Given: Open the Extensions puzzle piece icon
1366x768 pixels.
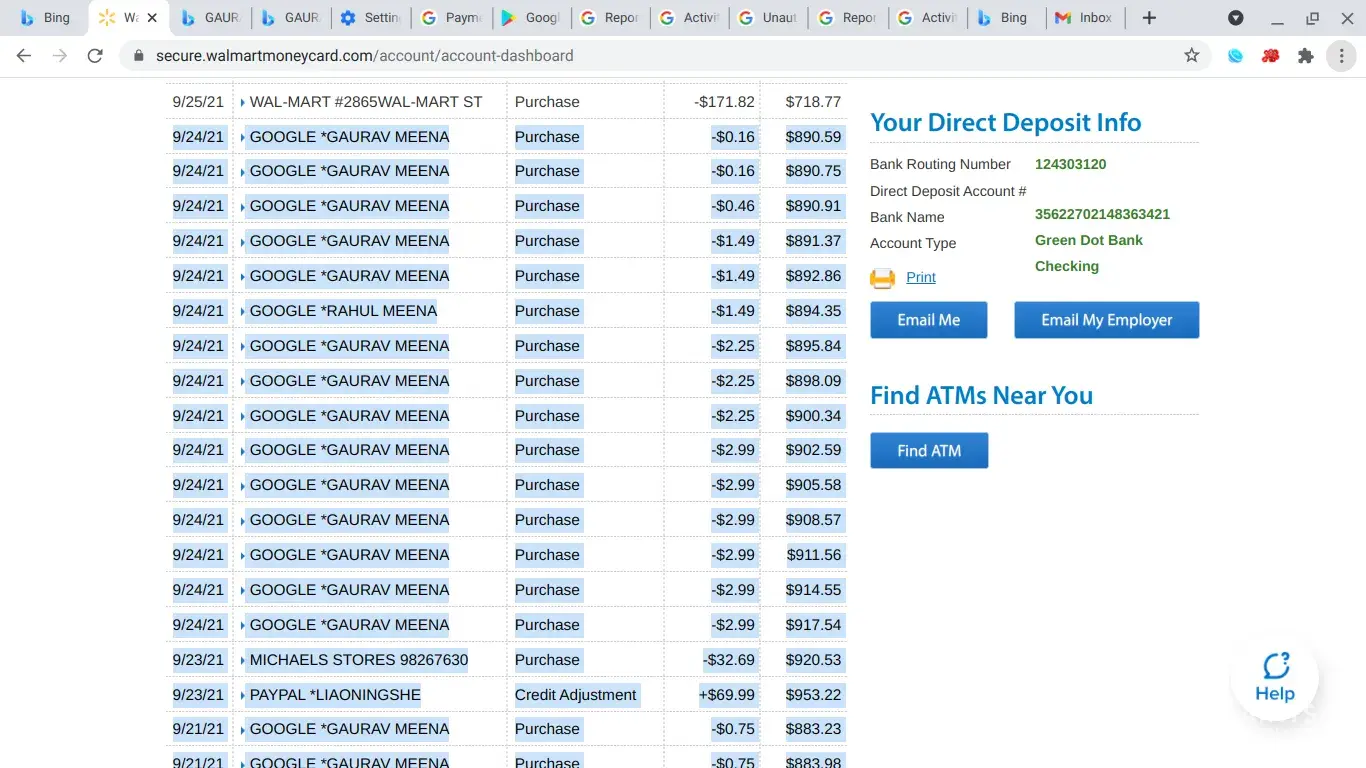Looking at the screenshot, I should click(x=1305, y=56).
